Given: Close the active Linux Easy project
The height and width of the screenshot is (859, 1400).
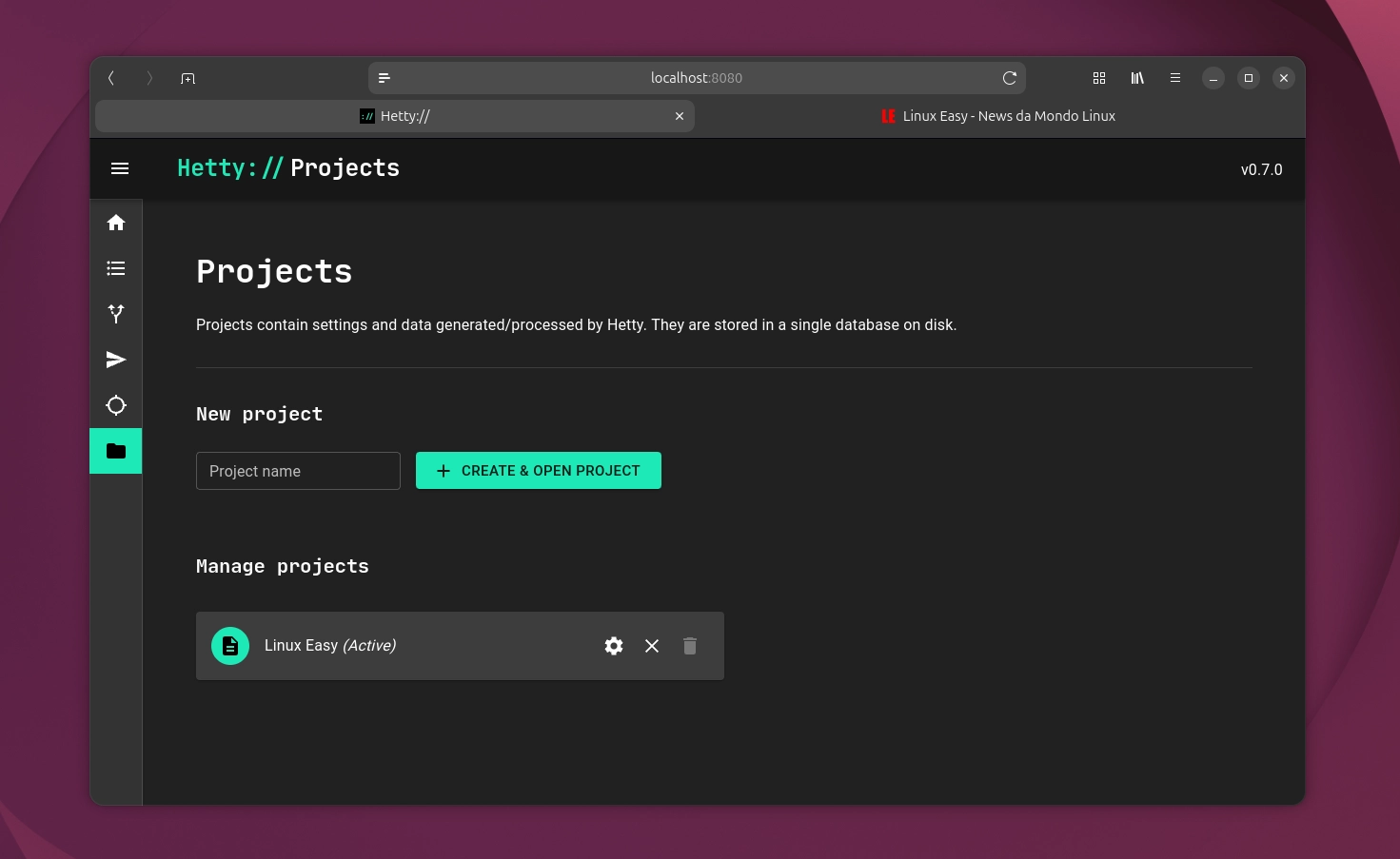Looking at the screenshot, I should [652, 646].
